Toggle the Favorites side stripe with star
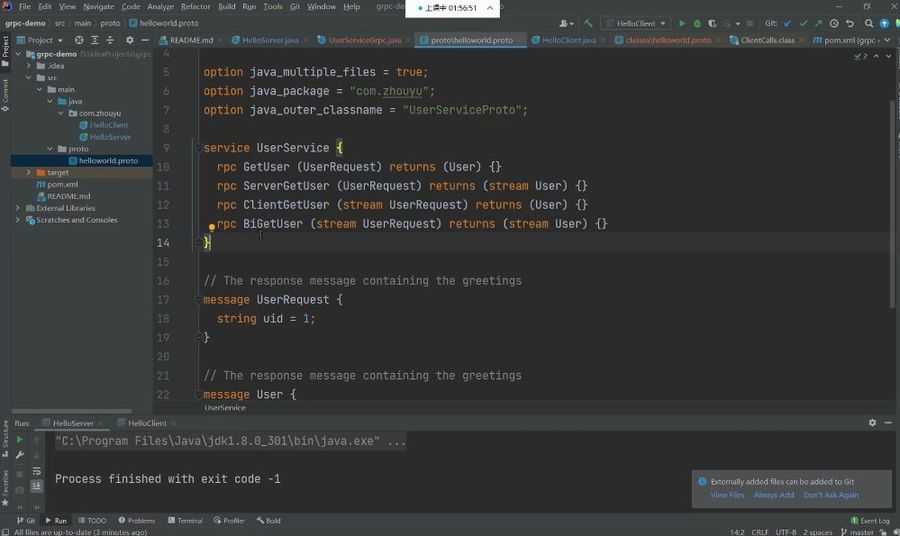 [x=5, y=488]
